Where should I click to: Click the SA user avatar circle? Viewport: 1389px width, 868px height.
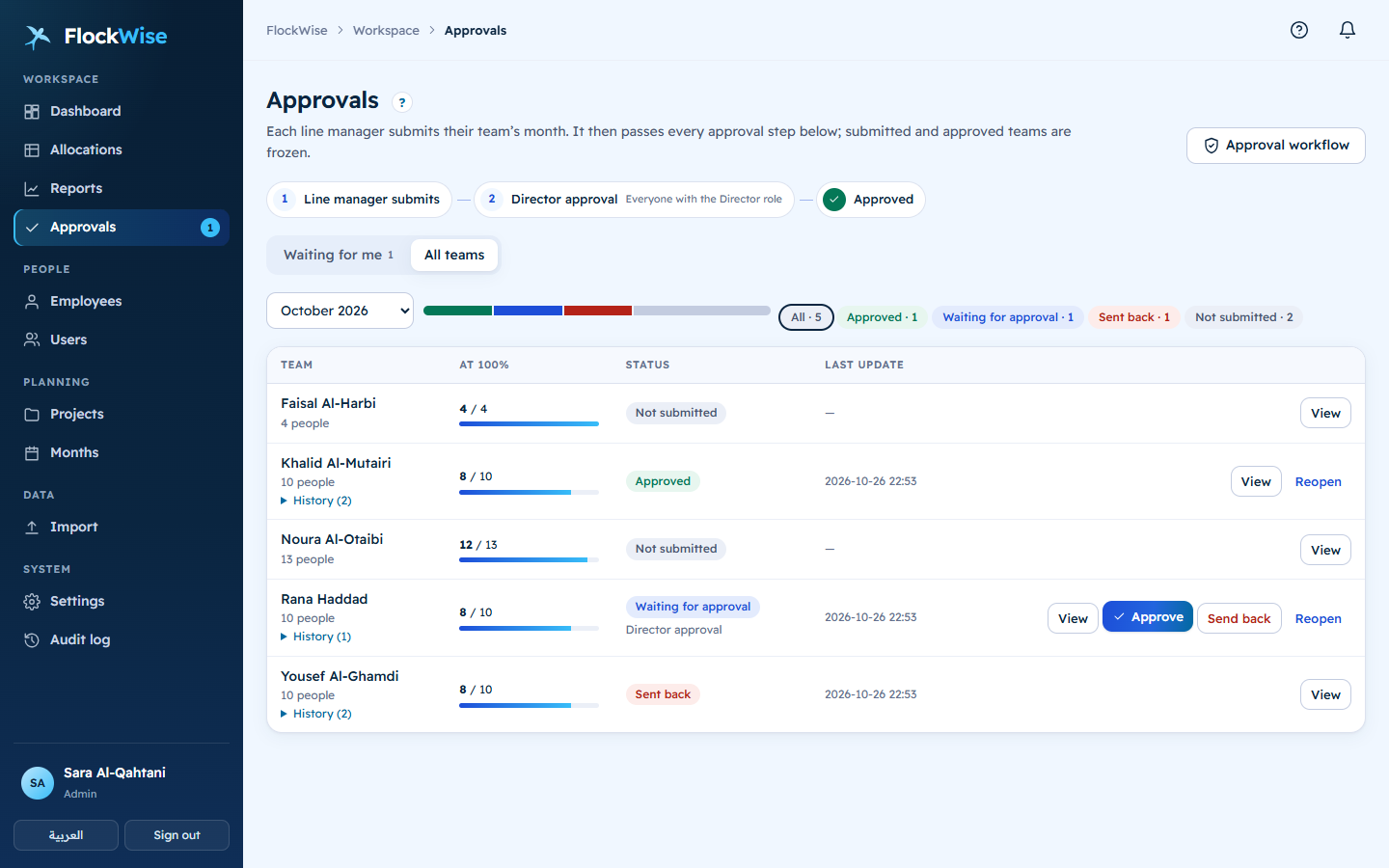coord(38,783)
